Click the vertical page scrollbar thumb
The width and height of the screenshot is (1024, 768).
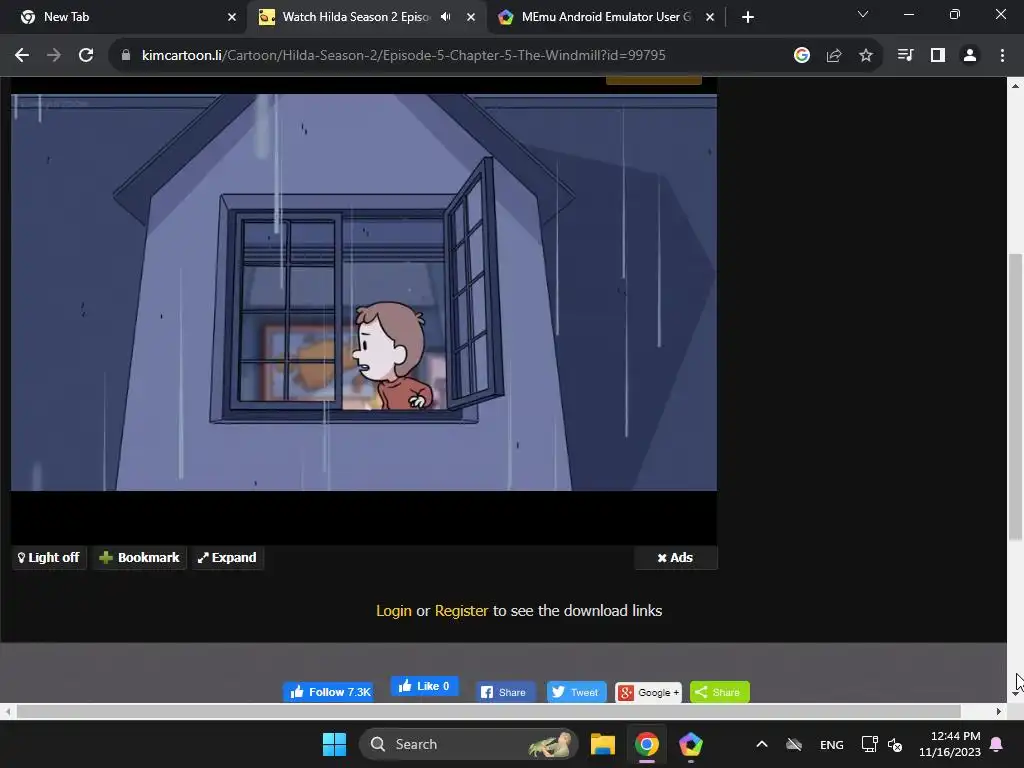pos(1015,397)
